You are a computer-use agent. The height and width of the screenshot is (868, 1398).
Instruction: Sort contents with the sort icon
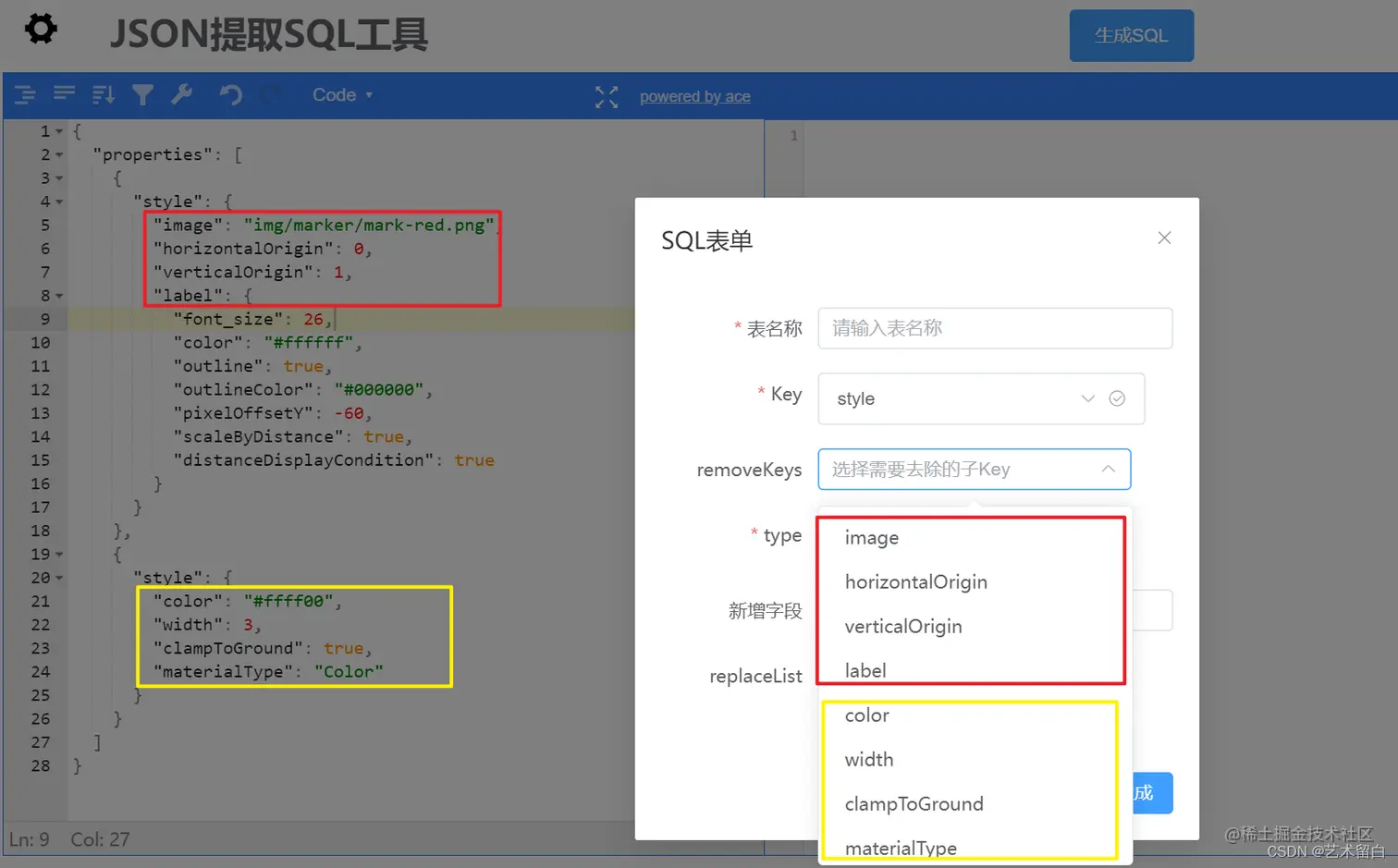tap(104, 94)
